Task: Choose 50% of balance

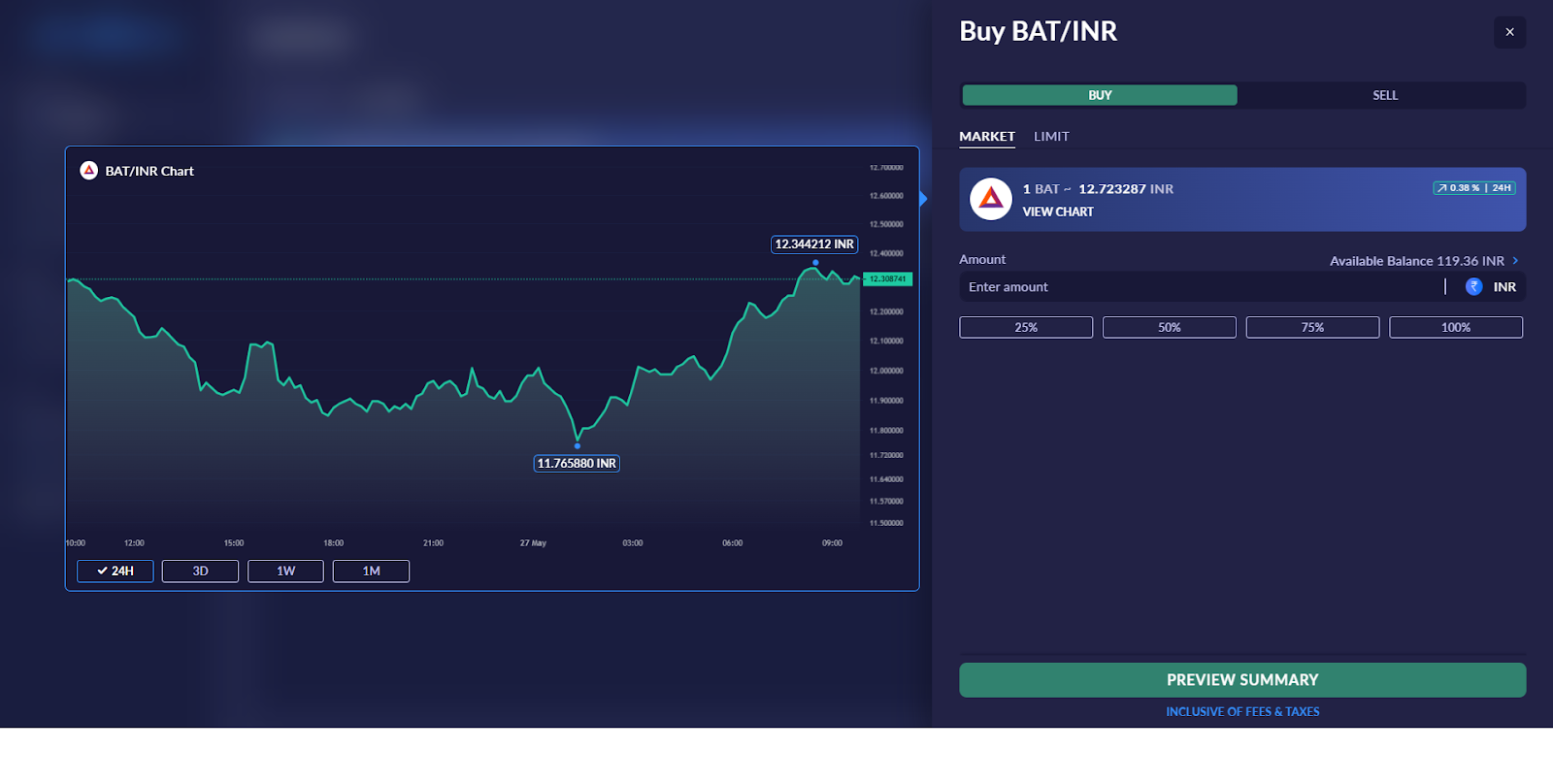Action: 1170,328
